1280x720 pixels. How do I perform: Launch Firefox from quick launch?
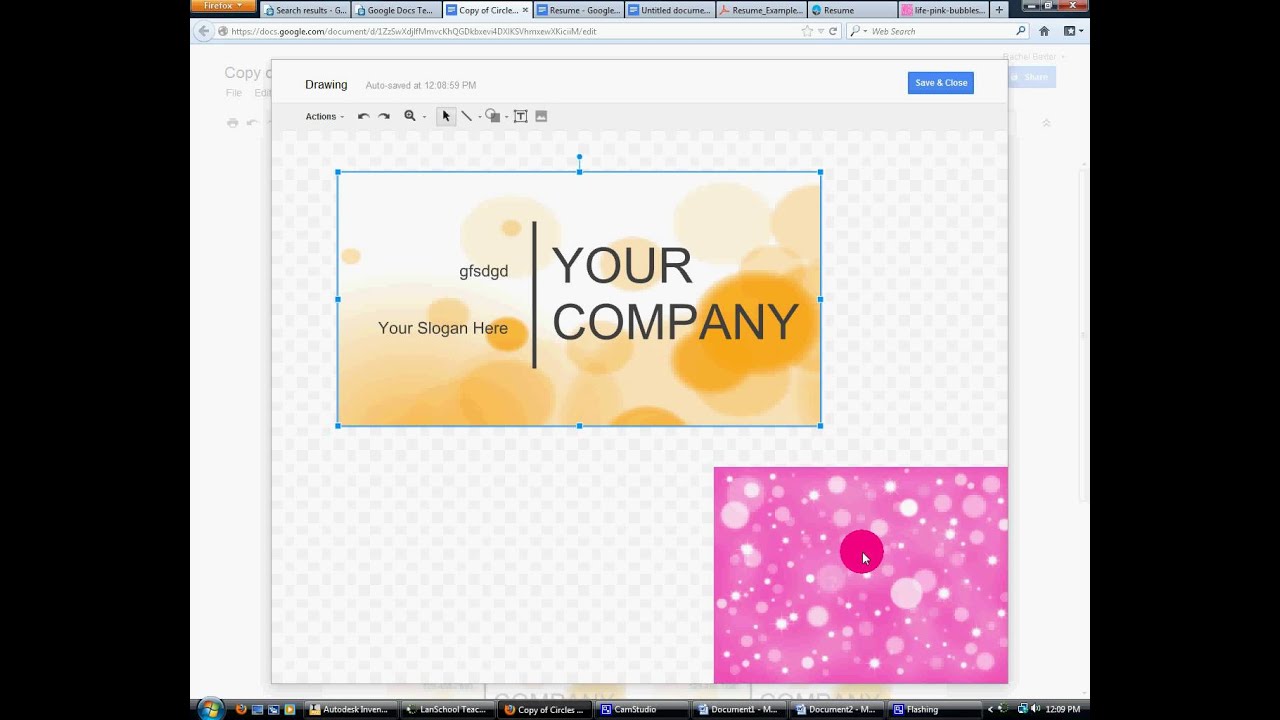click(x=241, y=709)
